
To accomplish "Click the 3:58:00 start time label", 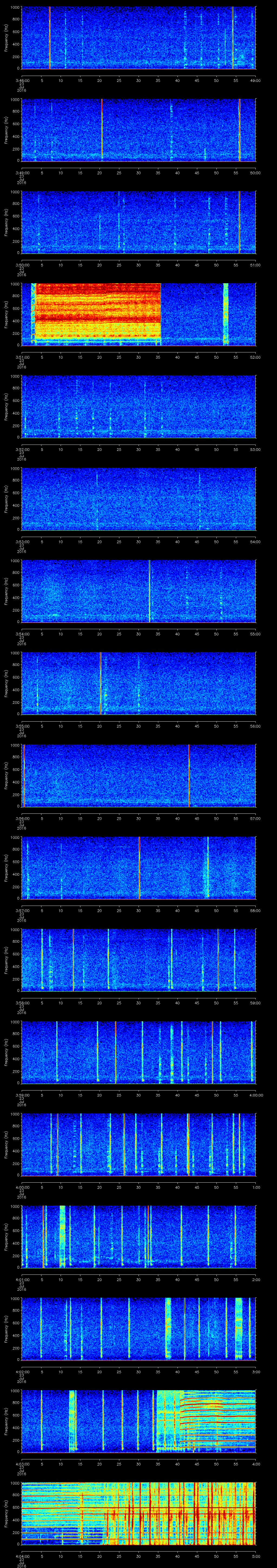I will point(22,1003).
